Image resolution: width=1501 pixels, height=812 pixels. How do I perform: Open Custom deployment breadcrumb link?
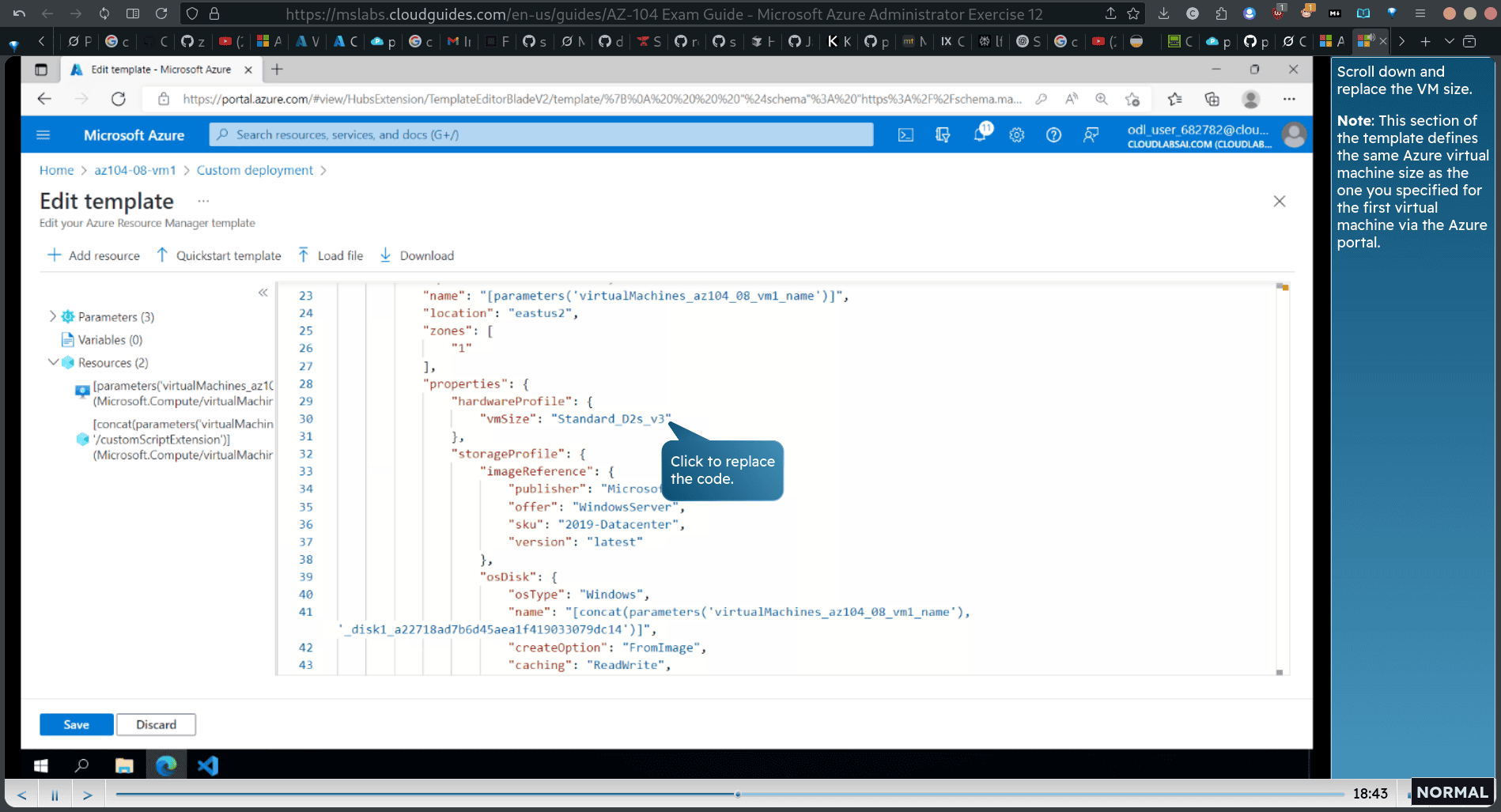[x=255, y=170]
